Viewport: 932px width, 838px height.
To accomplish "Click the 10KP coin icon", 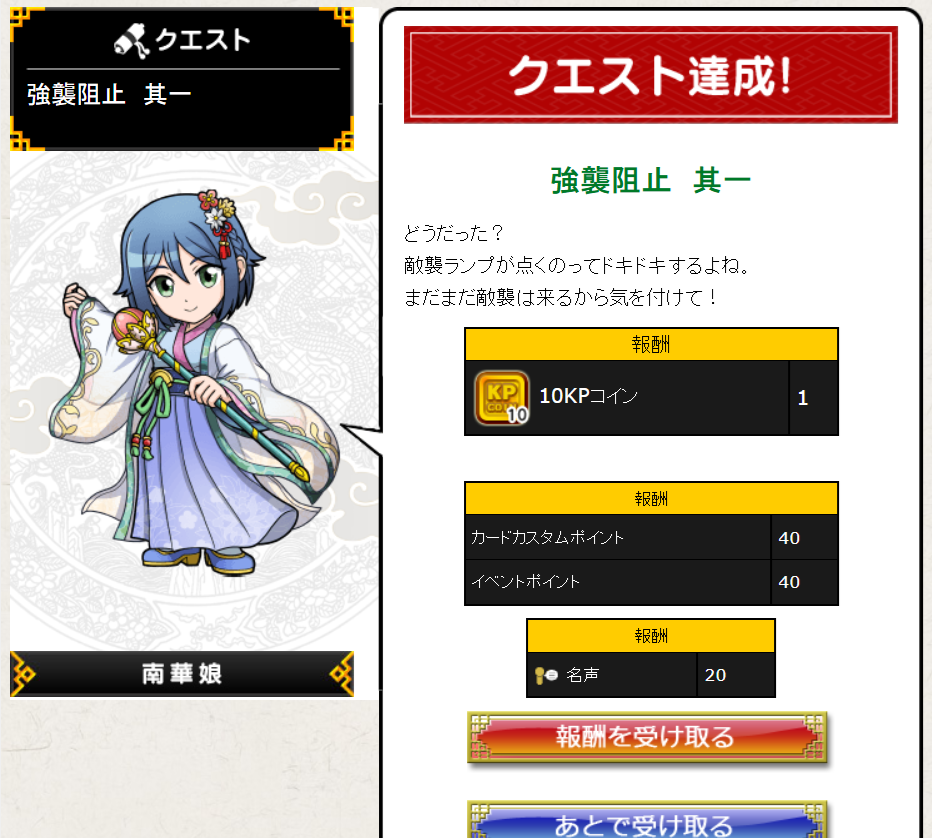I will pyautogui.click(x=502, y=398).
